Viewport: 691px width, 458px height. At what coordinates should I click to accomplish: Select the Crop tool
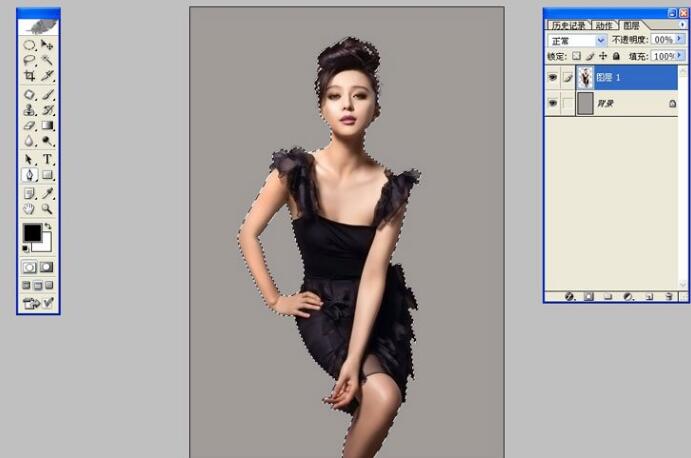(x=30, y=75)
